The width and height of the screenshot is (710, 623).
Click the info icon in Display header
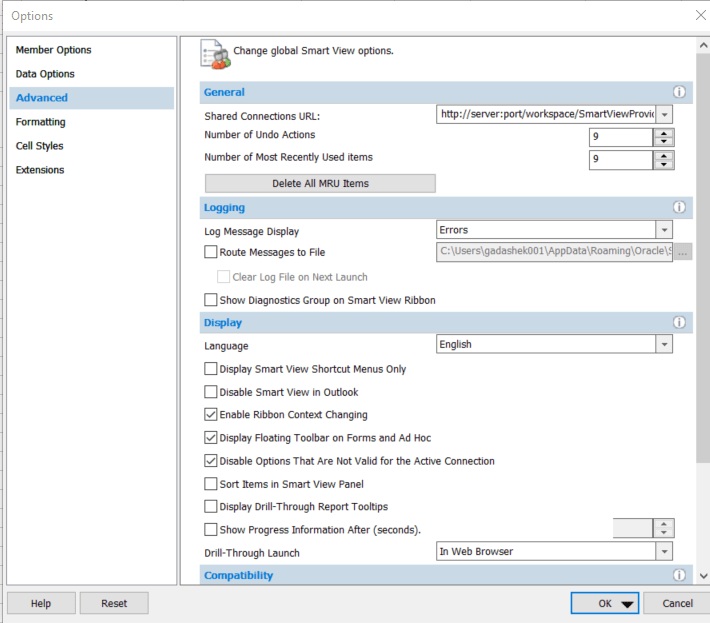pyautogui.click(x=679, y=323)
